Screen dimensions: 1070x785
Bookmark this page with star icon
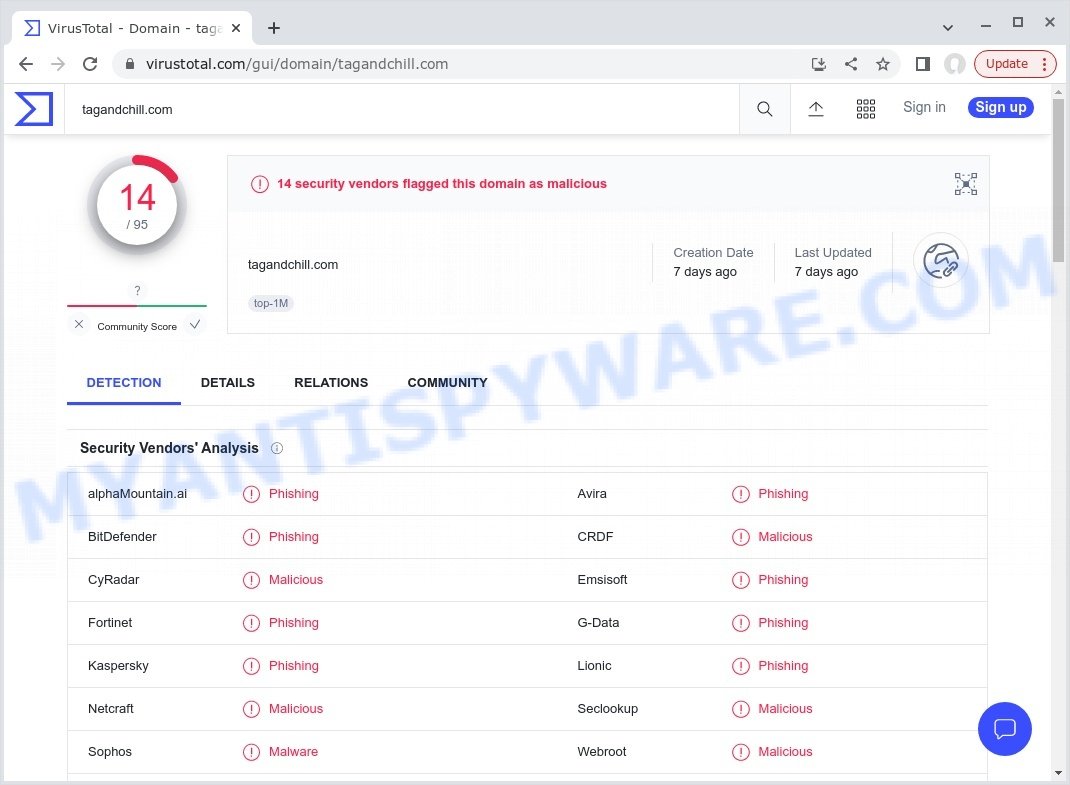[882, 64]
